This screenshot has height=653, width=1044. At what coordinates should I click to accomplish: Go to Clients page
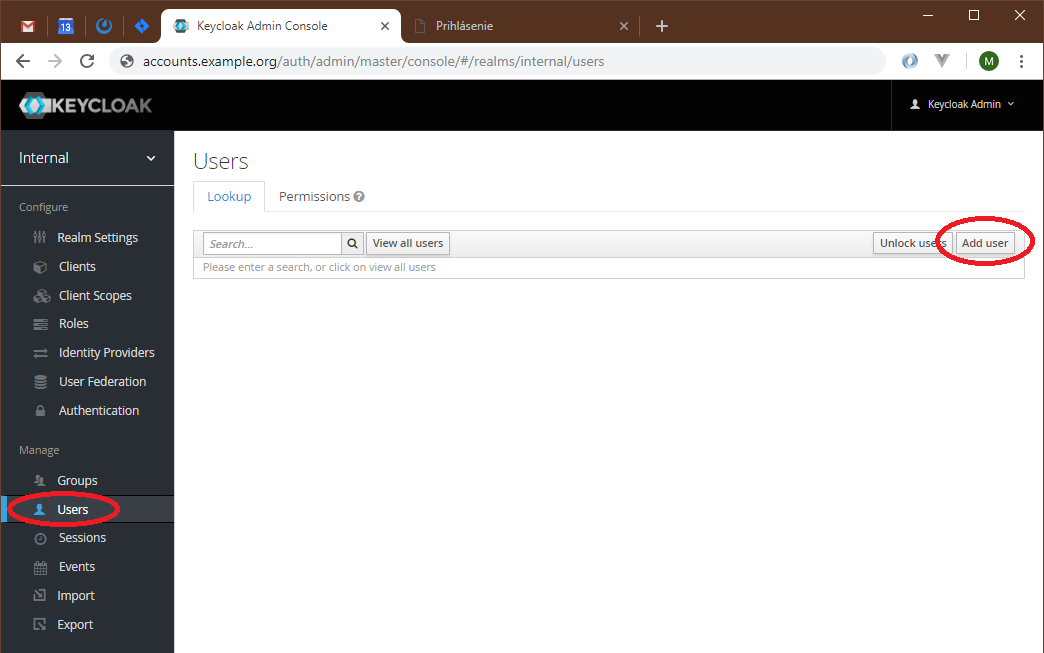pyautogui.click(x=77, y=266)
